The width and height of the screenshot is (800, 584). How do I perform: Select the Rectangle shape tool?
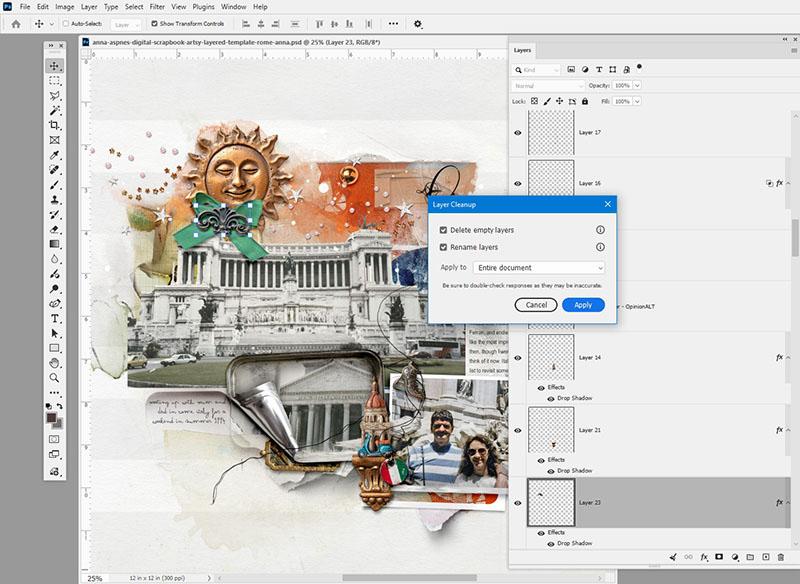pyautogui.click(x=54, y=348)
